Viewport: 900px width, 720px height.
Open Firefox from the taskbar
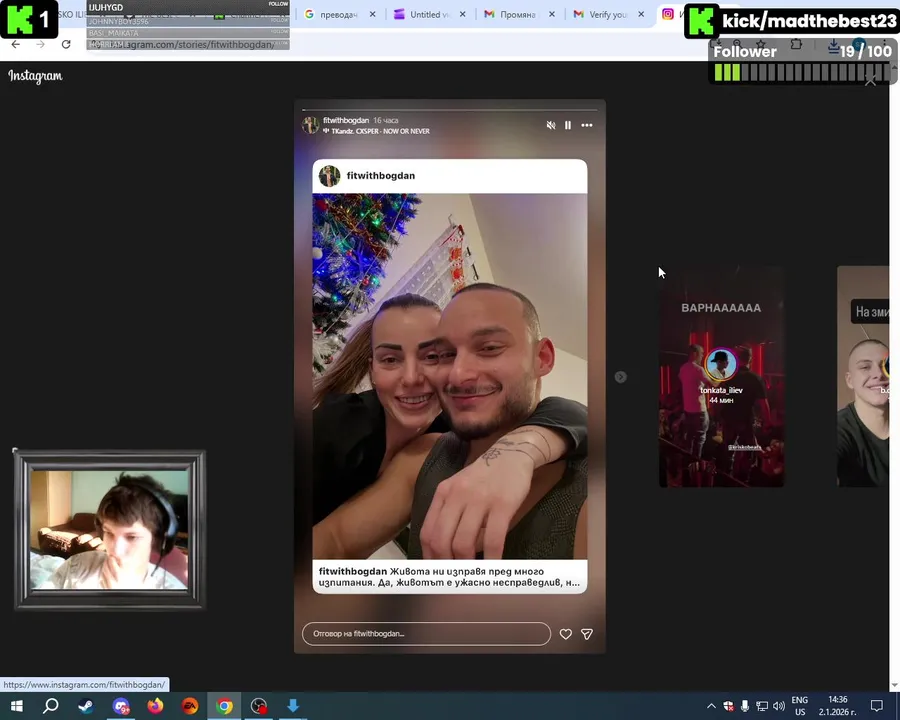click(155, 706)
